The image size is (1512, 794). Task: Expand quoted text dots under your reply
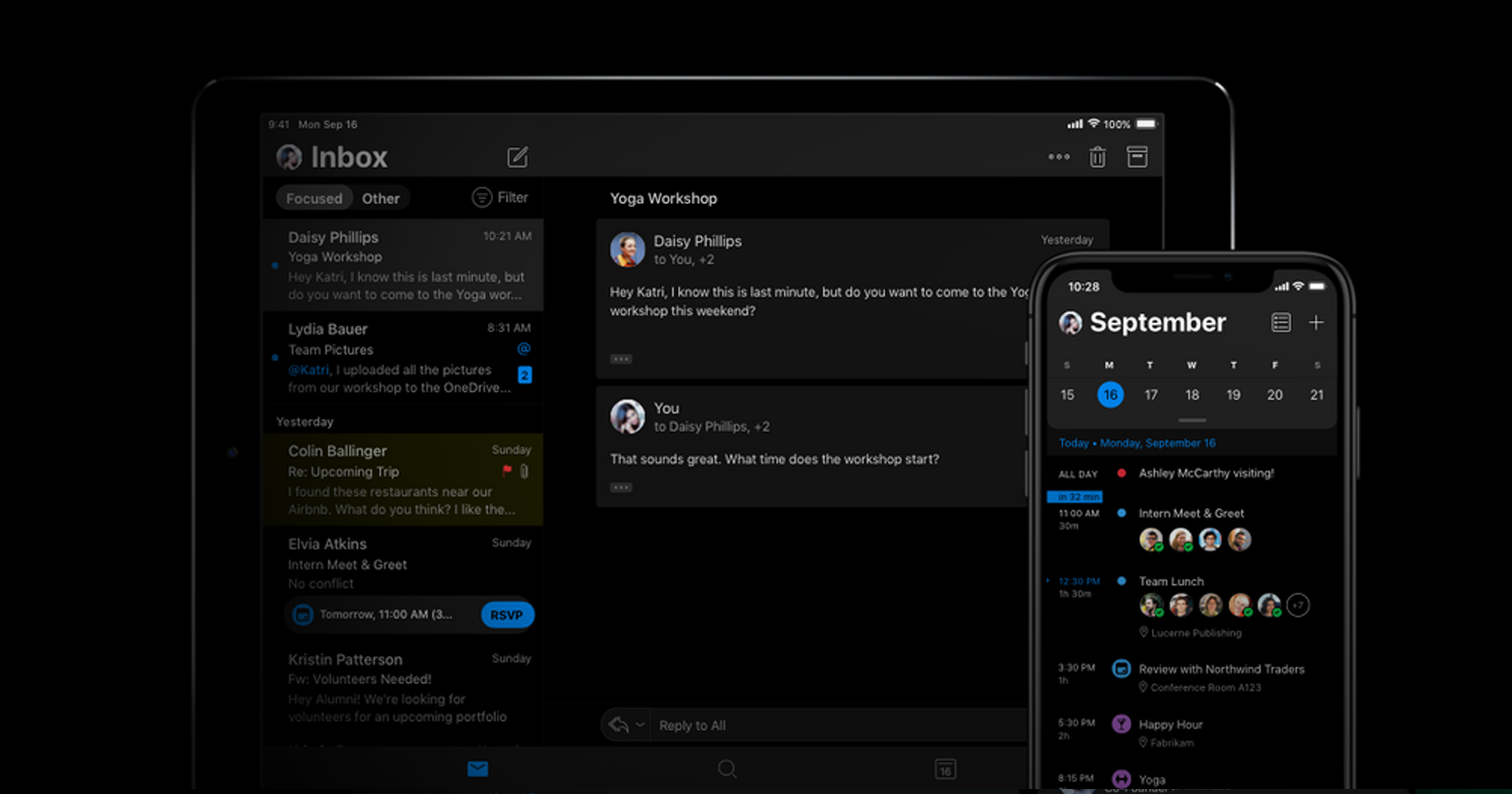click(621, 487)
